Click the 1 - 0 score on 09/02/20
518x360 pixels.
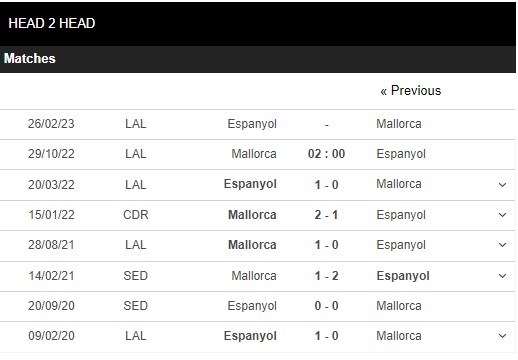[326, 336]
